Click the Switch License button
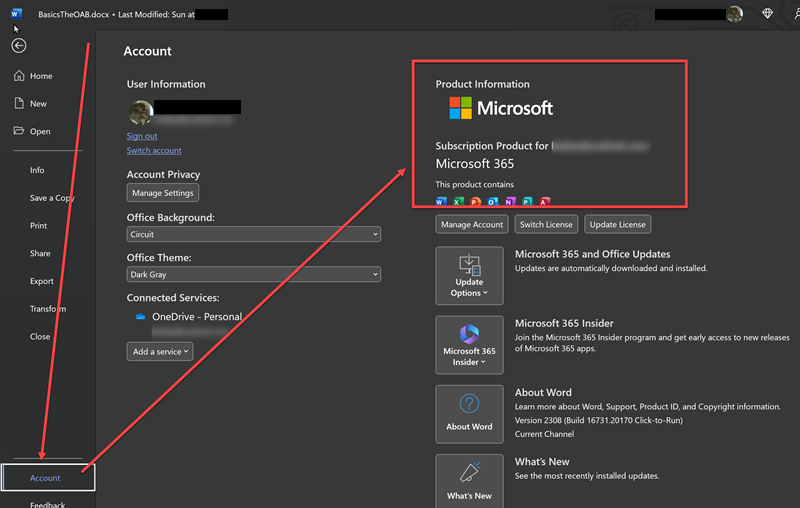 (x=546, y=224)
